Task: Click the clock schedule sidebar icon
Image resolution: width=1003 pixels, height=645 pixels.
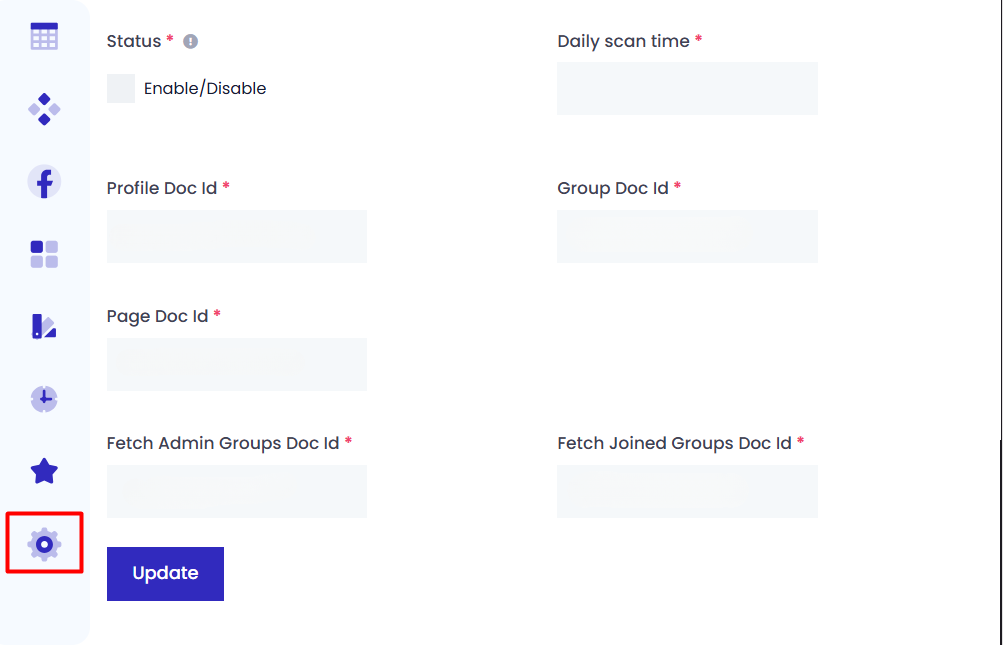Action: 44,399
